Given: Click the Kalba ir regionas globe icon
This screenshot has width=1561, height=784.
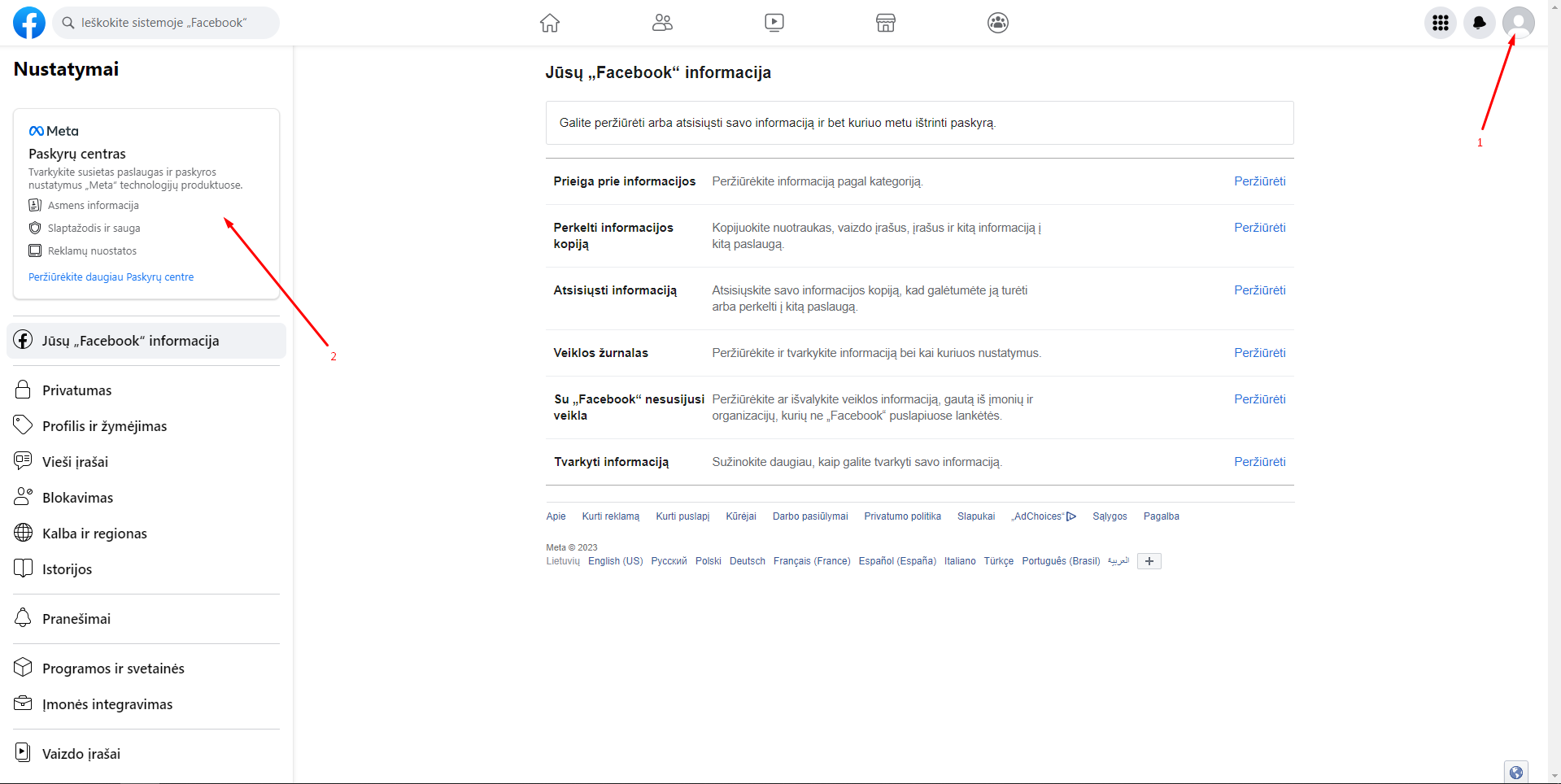Looking at the screenshot, I should 23,533.
